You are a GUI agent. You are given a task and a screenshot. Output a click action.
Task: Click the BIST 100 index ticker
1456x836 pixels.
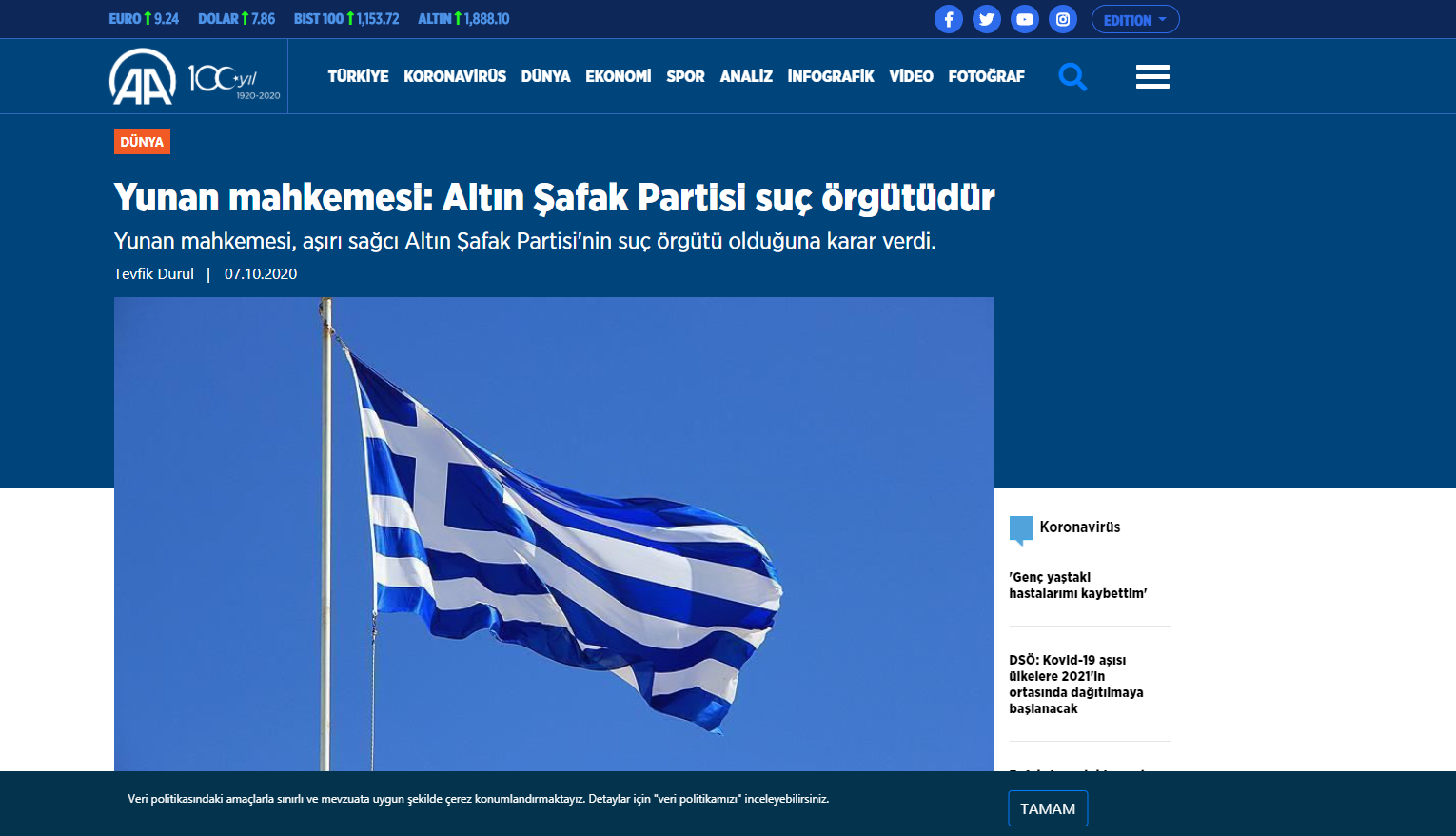pyautogui.click(x=346, y=19)
